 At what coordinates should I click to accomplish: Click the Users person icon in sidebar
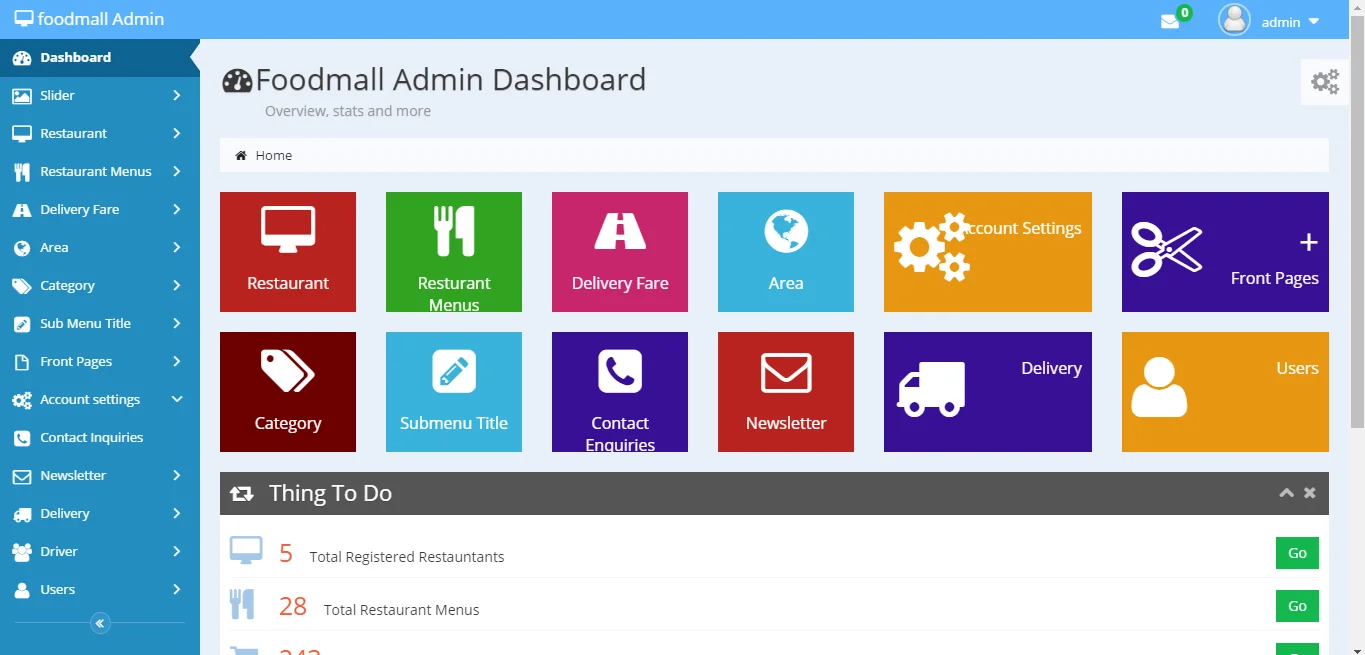click(22, 590)
